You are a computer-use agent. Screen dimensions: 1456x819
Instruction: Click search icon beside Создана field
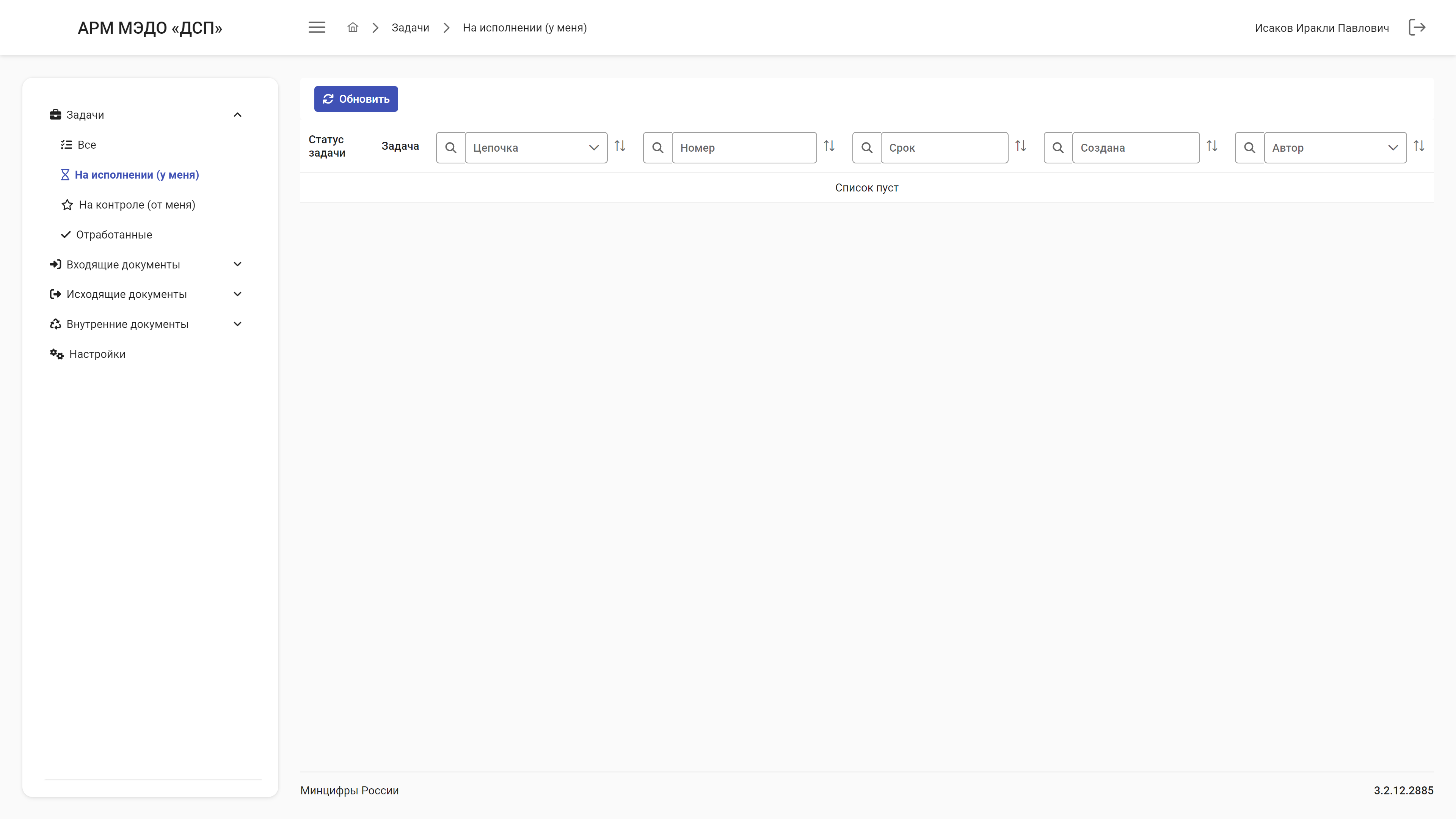pyautogui.click(x=1058, y=147)
